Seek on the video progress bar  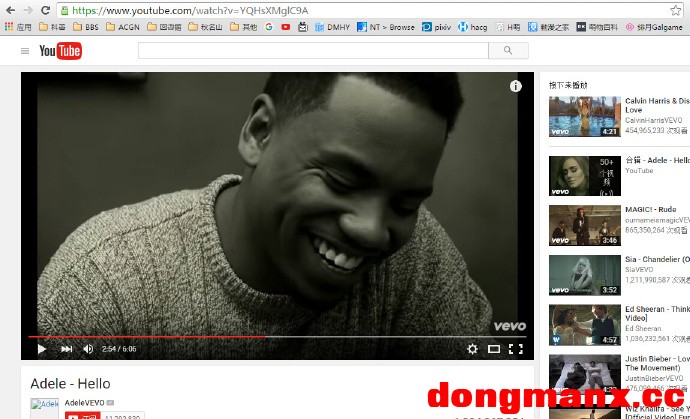click(x=300, y=337)
